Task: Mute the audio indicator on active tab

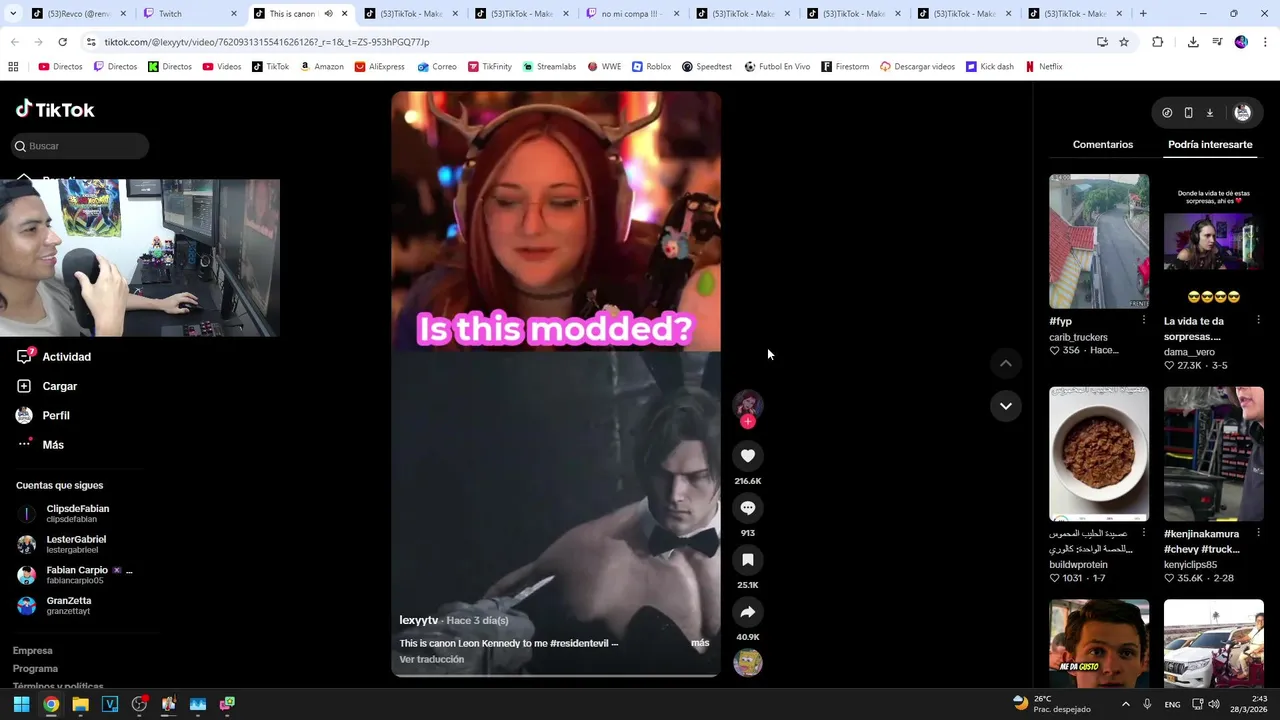Action: click(328, 14)
